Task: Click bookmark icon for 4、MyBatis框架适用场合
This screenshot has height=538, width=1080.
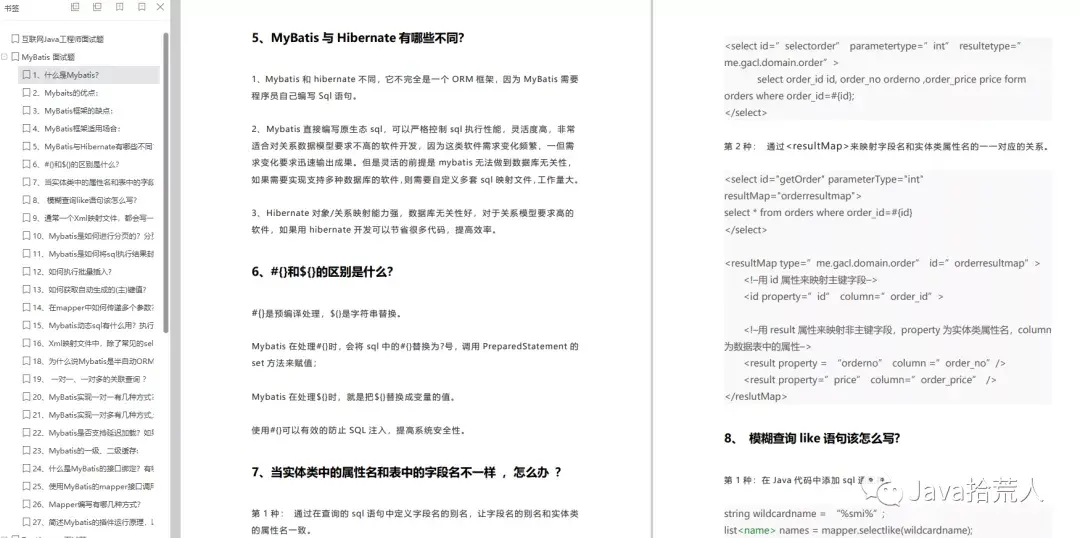Action: pos(26,129)
